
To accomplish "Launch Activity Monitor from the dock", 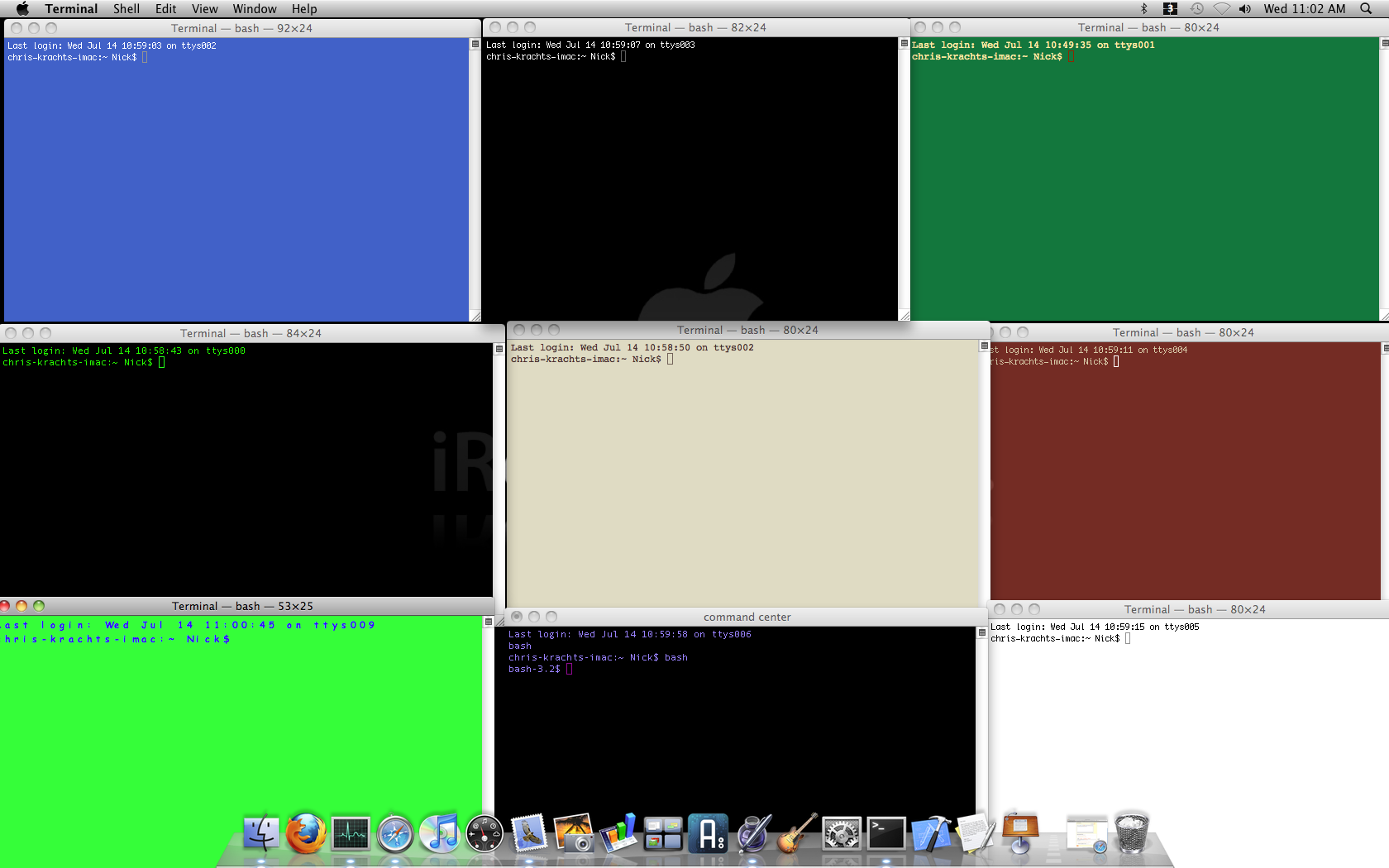I will pos(351,834).
